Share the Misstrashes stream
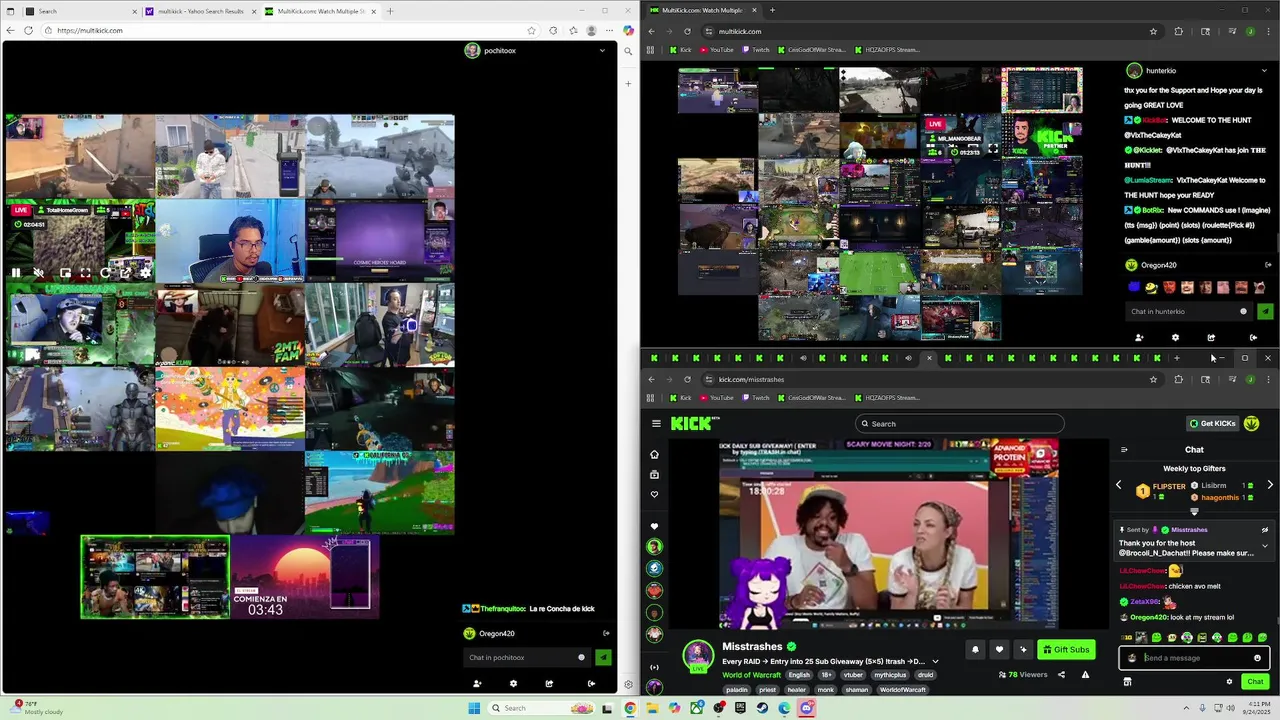The image size is (1280, 720). [x=1061, y=675]
